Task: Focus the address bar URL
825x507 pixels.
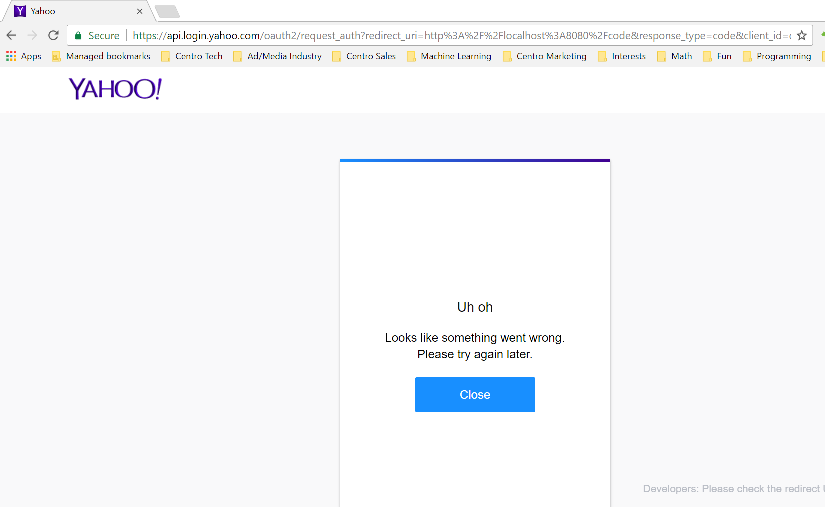Action: (x=461, y=35)
